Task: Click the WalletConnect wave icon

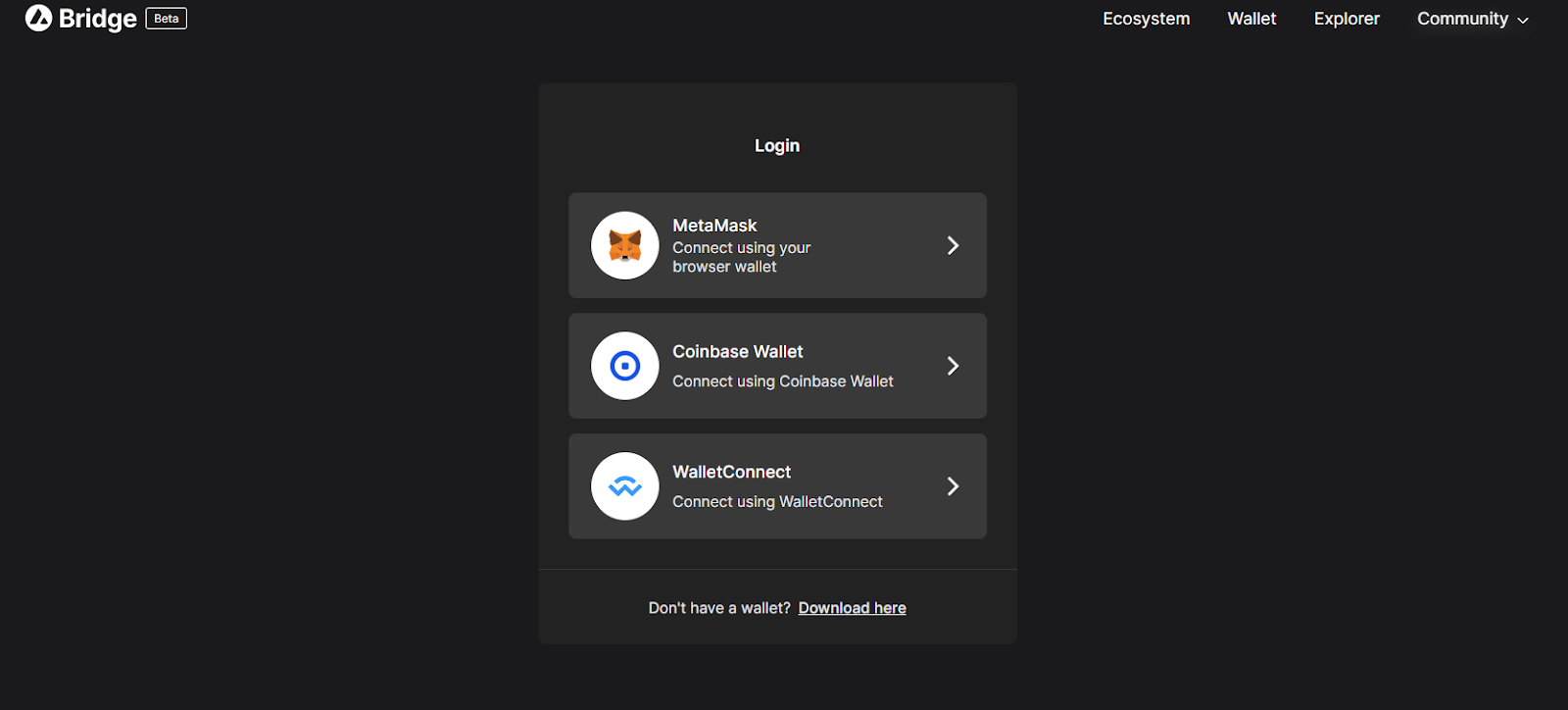Action: 625,486
